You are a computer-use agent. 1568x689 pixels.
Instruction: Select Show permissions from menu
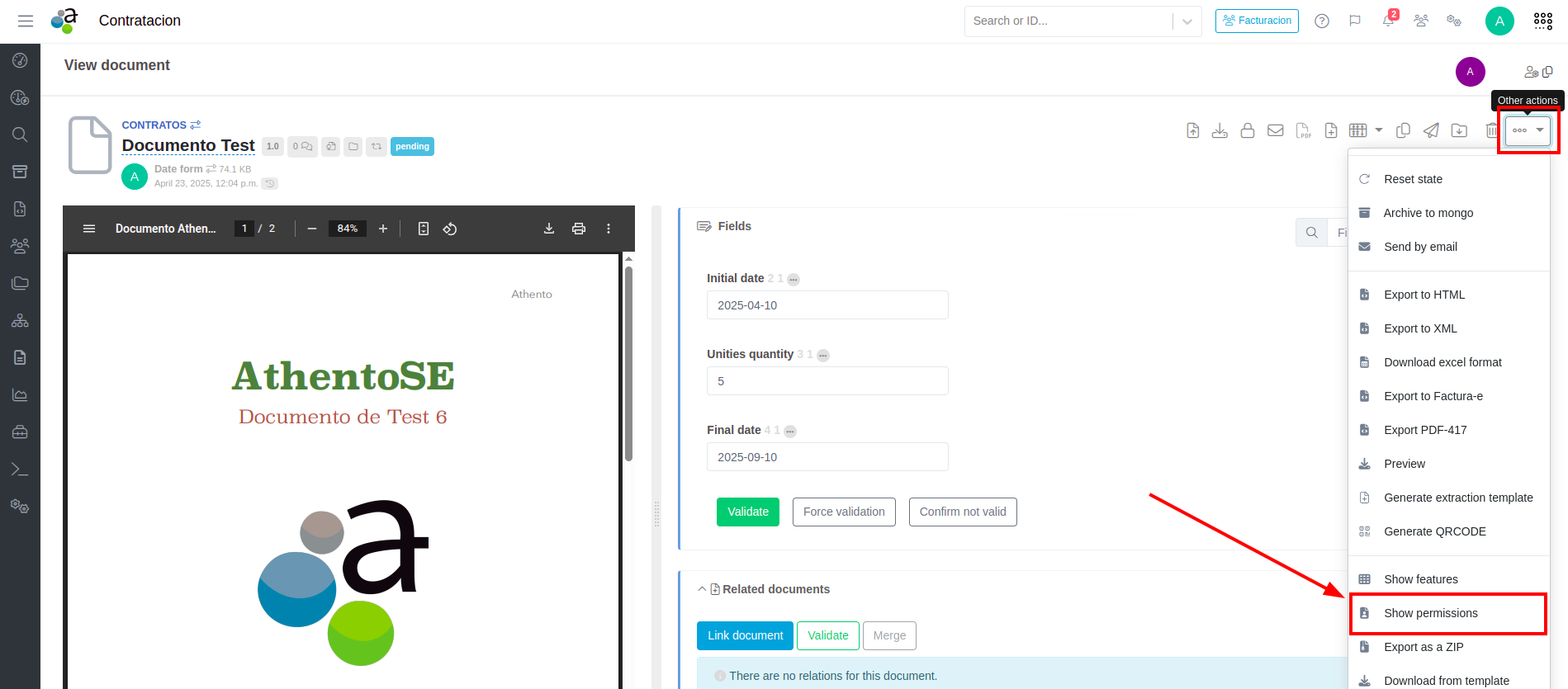point(1430,613)
